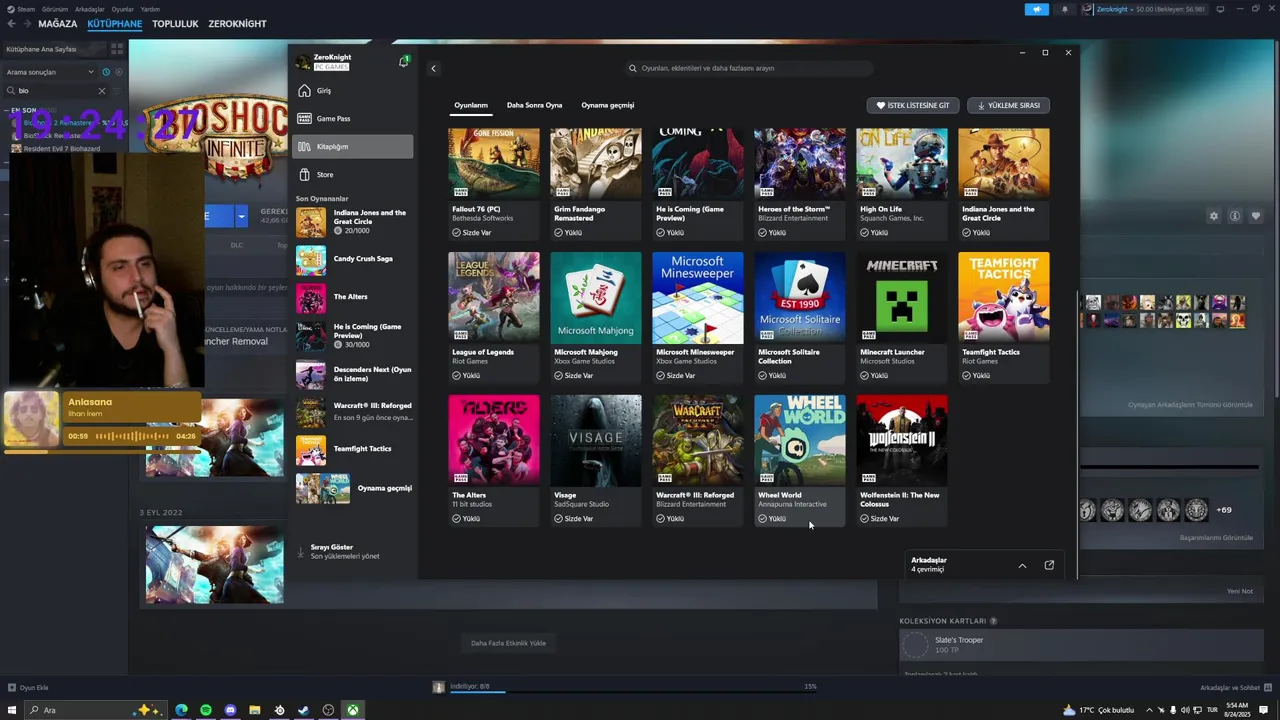This screenshot has height=720, width=1280.
Task: Clear the Steam library search text
Action: pyautogui.click(x=101, y=90)
